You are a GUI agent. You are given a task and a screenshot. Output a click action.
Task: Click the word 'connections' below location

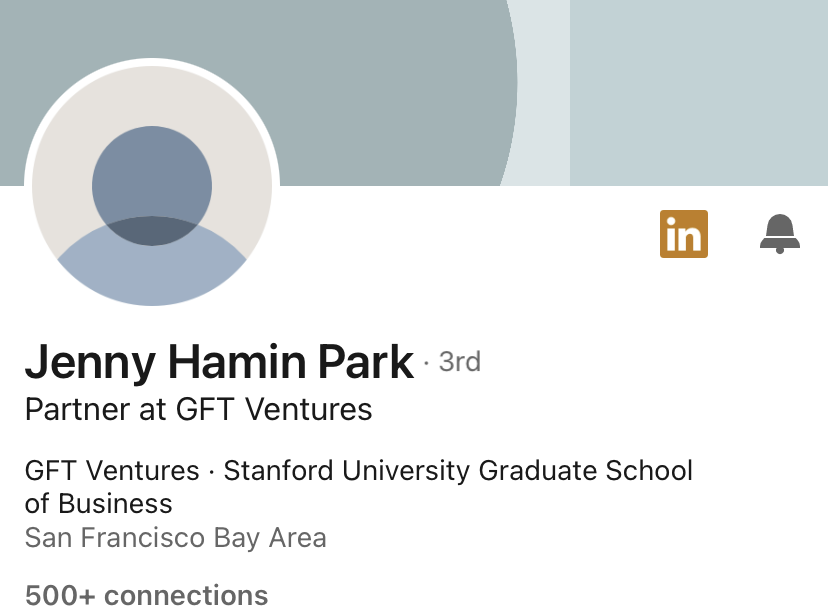click(186, 596)
